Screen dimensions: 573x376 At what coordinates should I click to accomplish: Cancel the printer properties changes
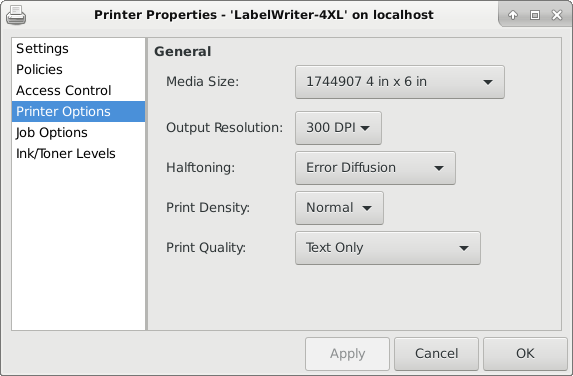point(436,354)
